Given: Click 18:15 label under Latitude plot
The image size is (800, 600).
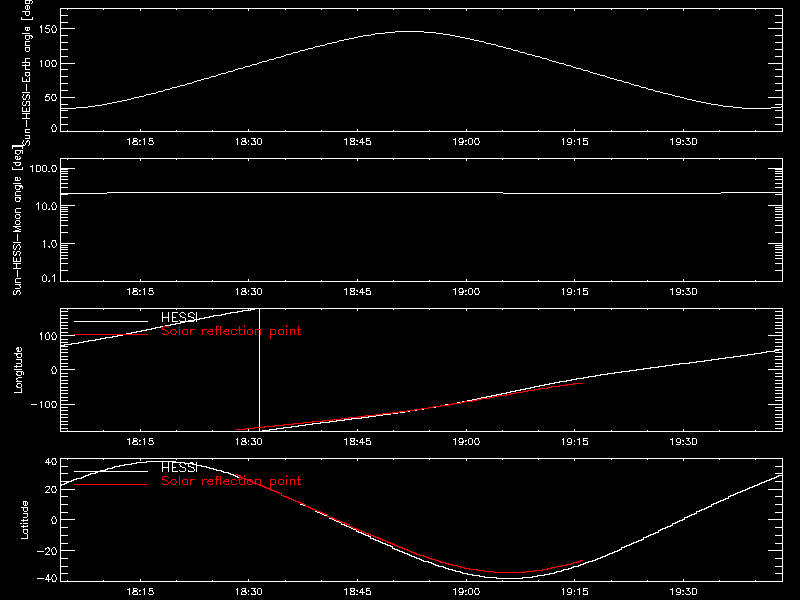Looking at the screenshot, I should click(140, 592).
